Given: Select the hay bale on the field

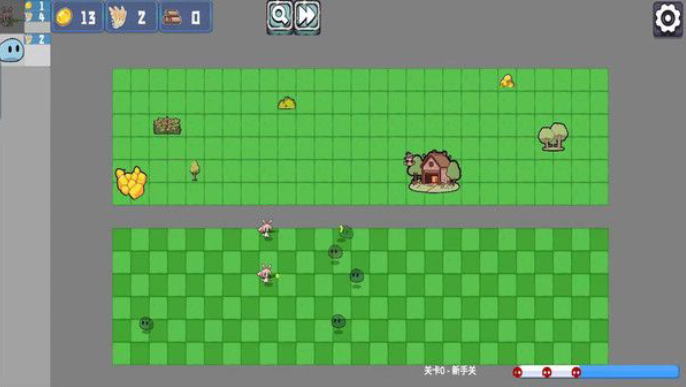Looking at the screenshot, I should [287, 103].
